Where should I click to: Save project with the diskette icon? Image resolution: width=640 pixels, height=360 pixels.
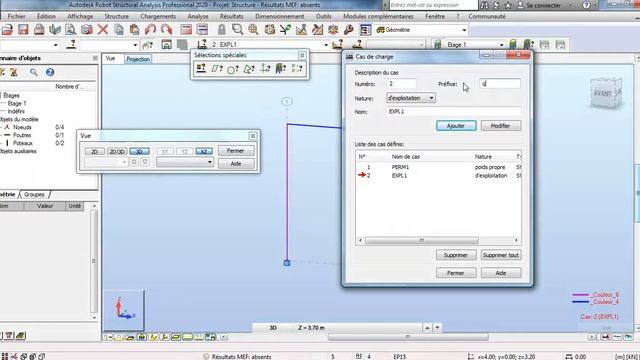[23, 30]
